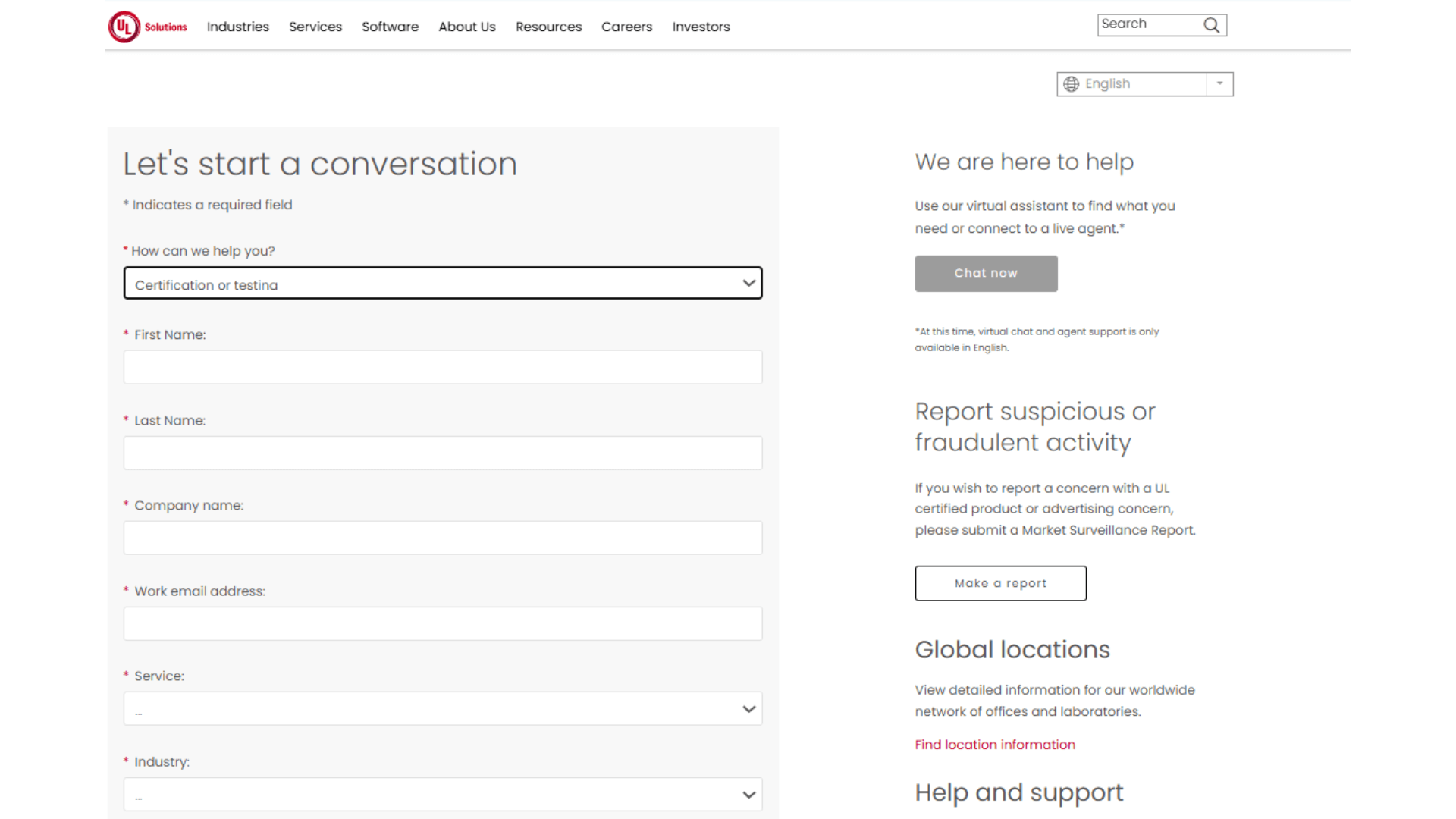
Task: Visit the Careers page
Action: coord(626,27)
